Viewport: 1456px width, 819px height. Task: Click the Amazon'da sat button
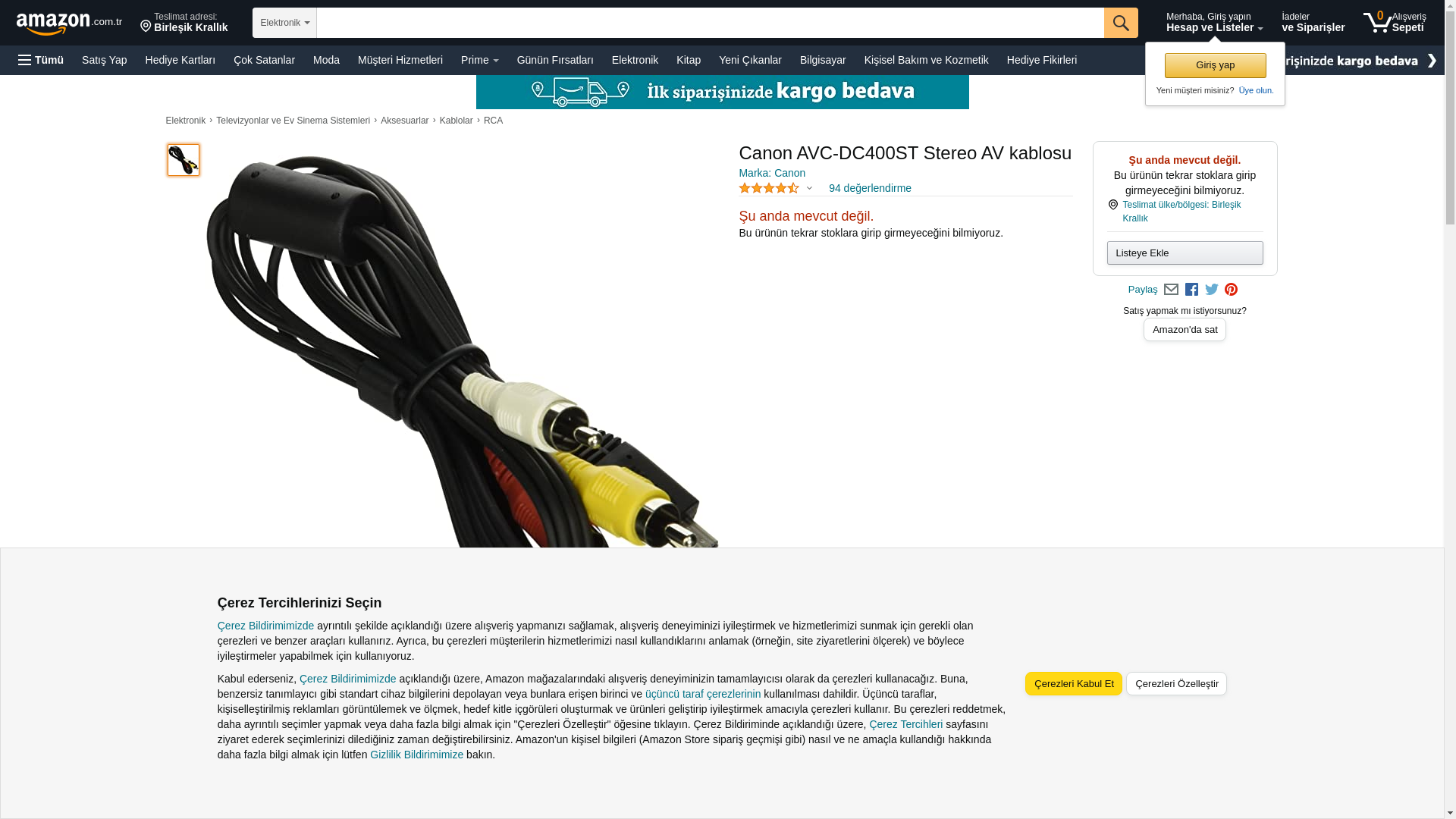click(1185, 329)
